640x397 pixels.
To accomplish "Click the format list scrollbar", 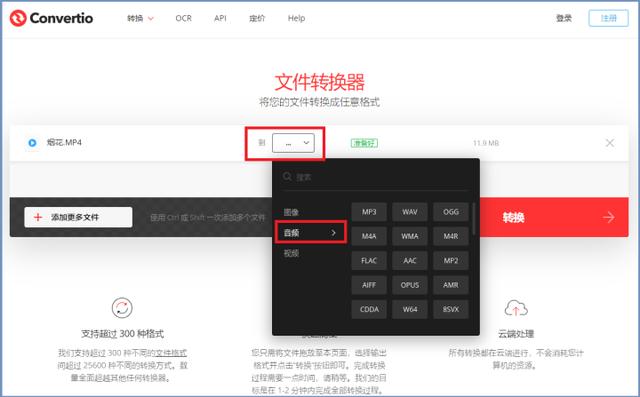I will pos(473,219).
